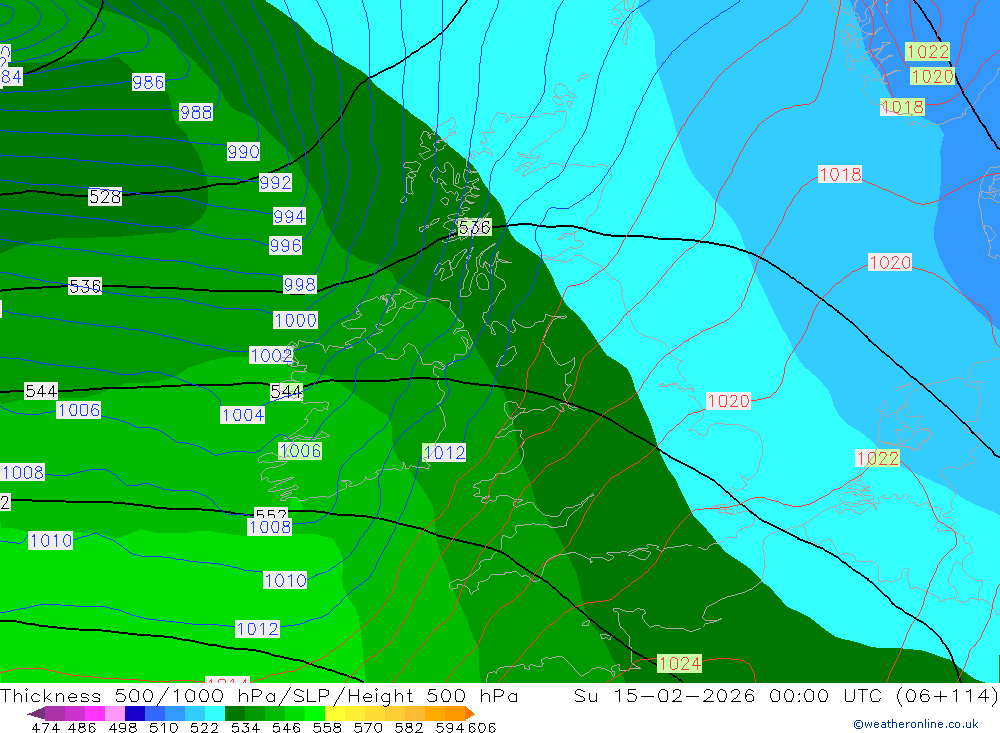
Task: Click the legend value 558
Action: 327,728
